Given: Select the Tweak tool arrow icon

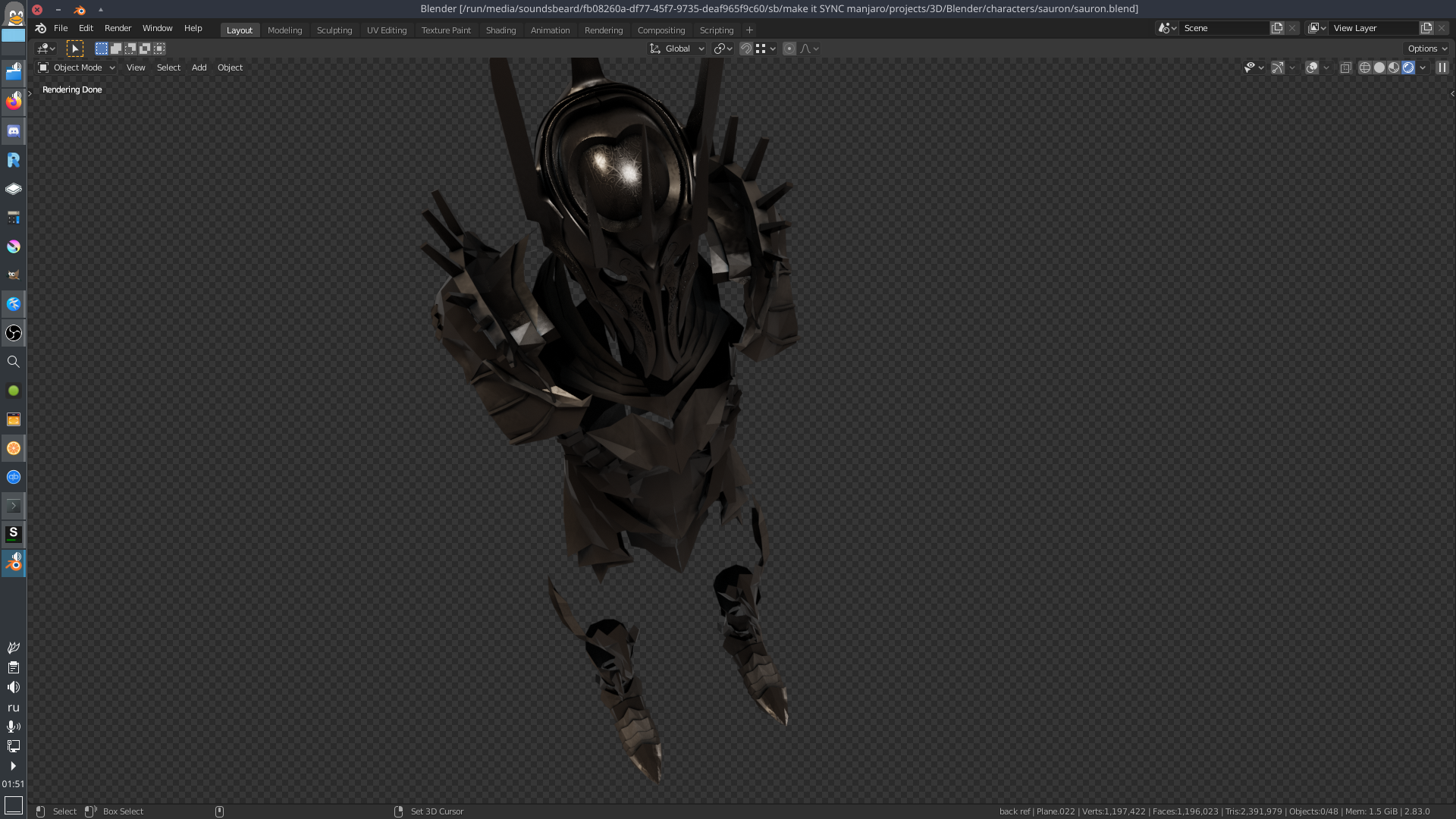Looking at the screenshot, I should (x=75, y=49).
